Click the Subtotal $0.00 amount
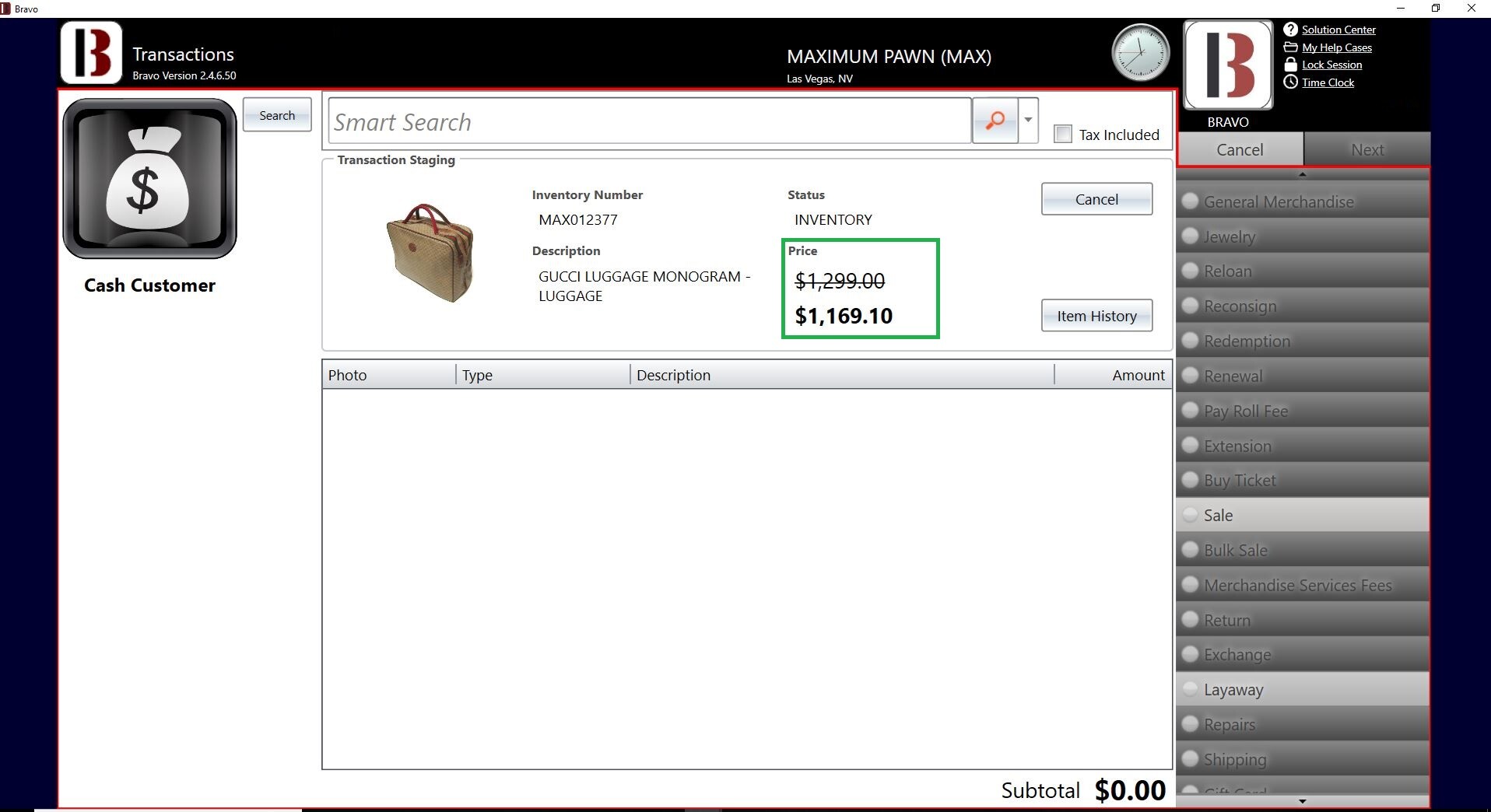Viewport: 1491px width, 812px height. point(1130,790)
